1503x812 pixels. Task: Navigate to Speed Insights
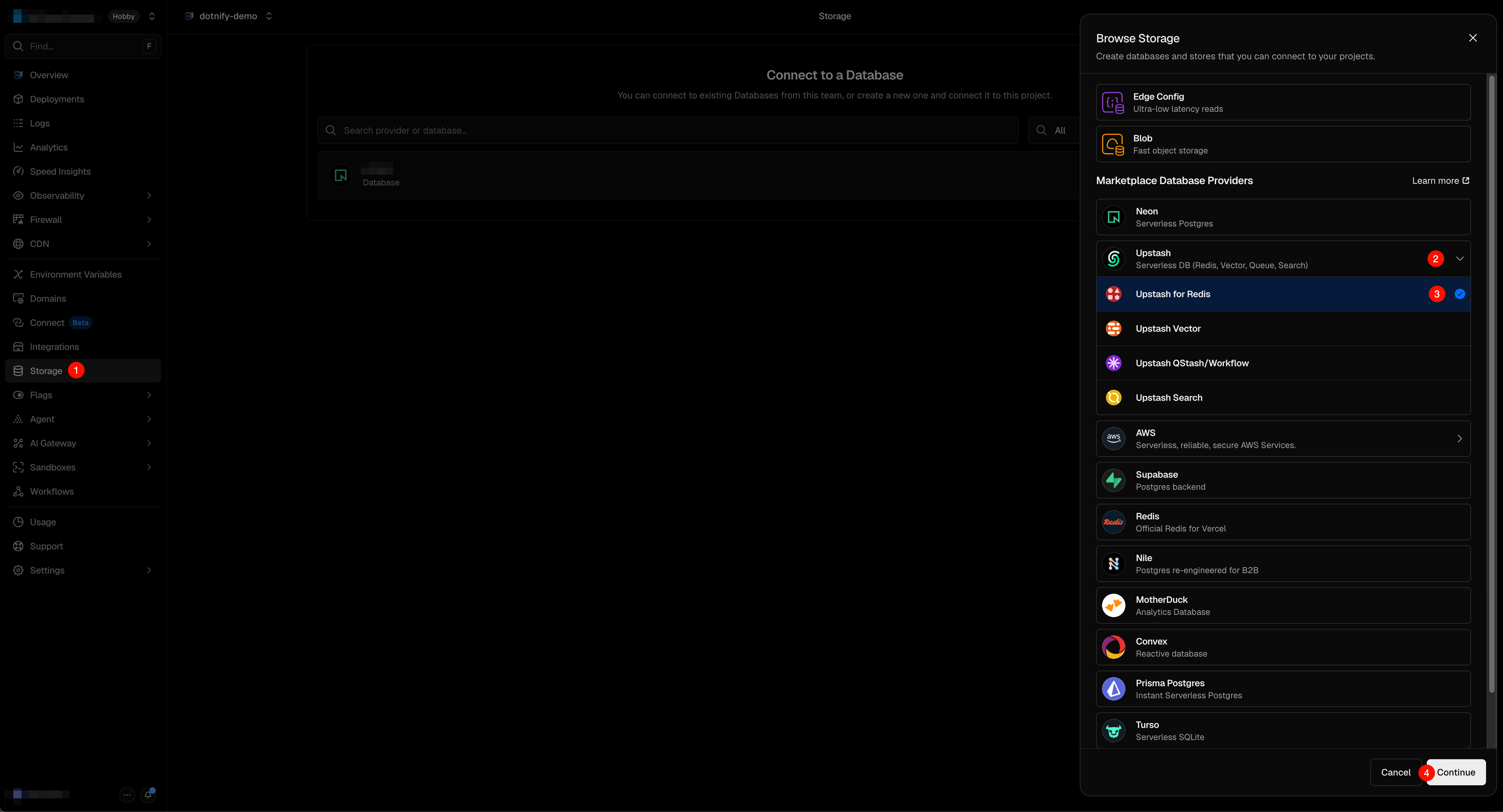pos(83,171)
